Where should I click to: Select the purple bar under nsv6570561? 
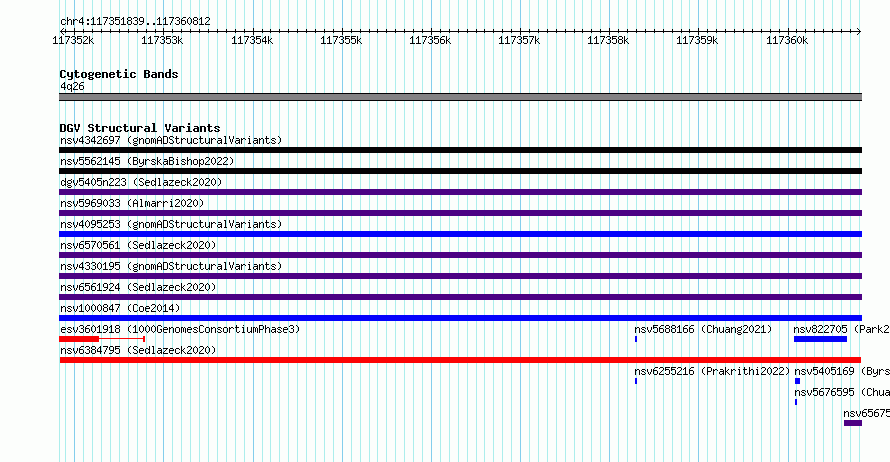(460, 255)
